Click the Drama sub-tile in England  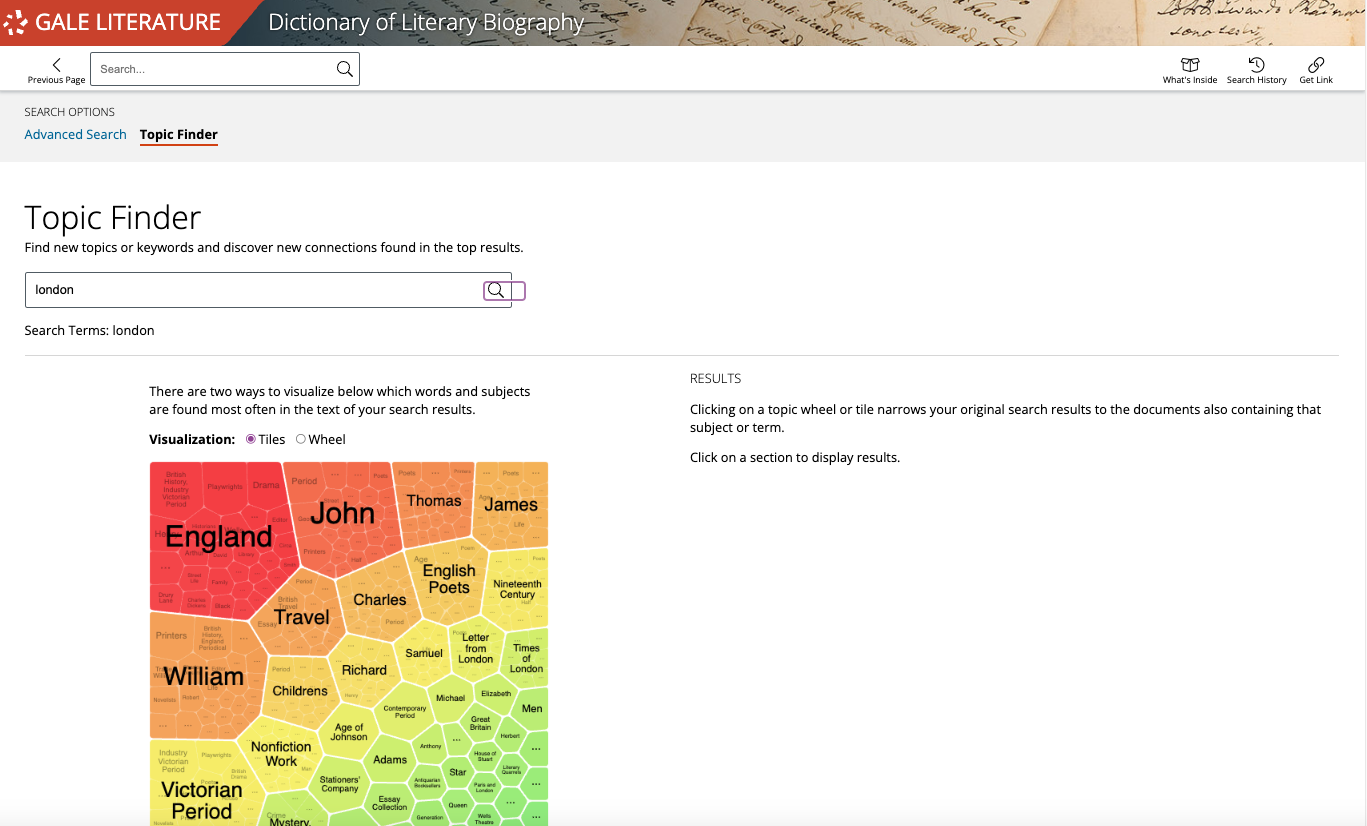tap(266, 485)
